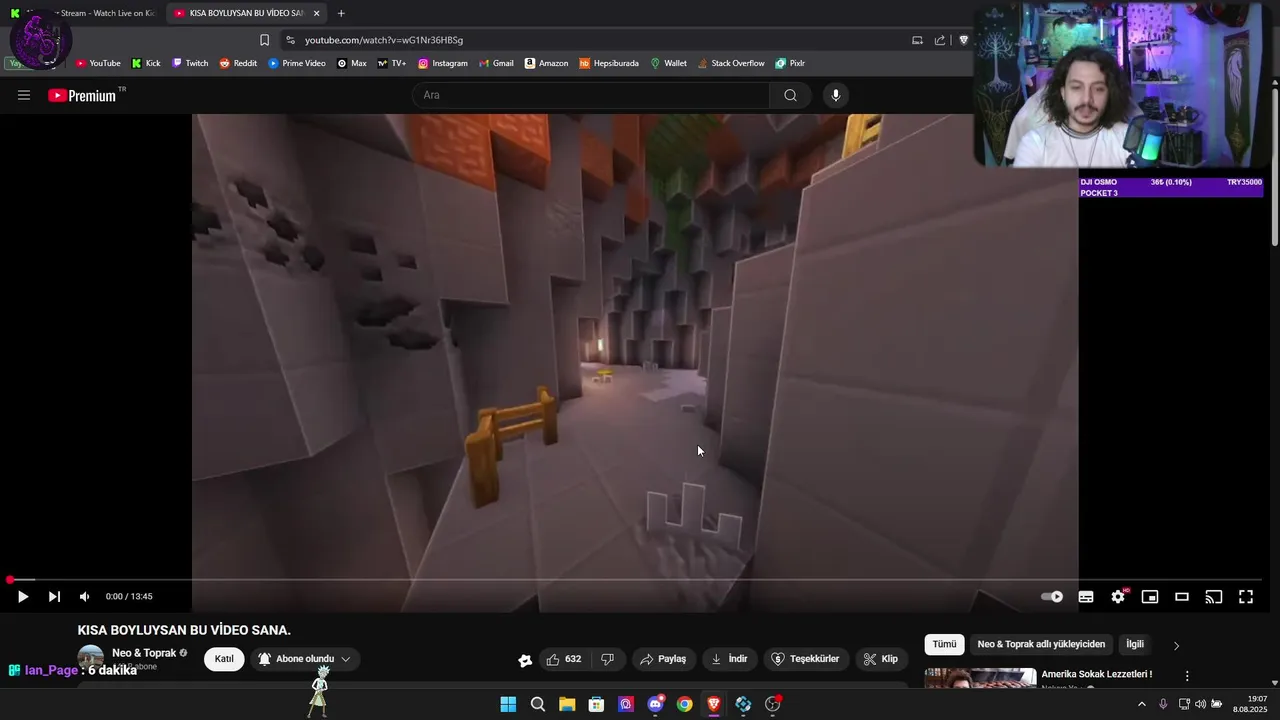Open Brave browser from taskbar
Viewport: 1280px width, 720px height.
pyautogui.click(x=714, y=704)
